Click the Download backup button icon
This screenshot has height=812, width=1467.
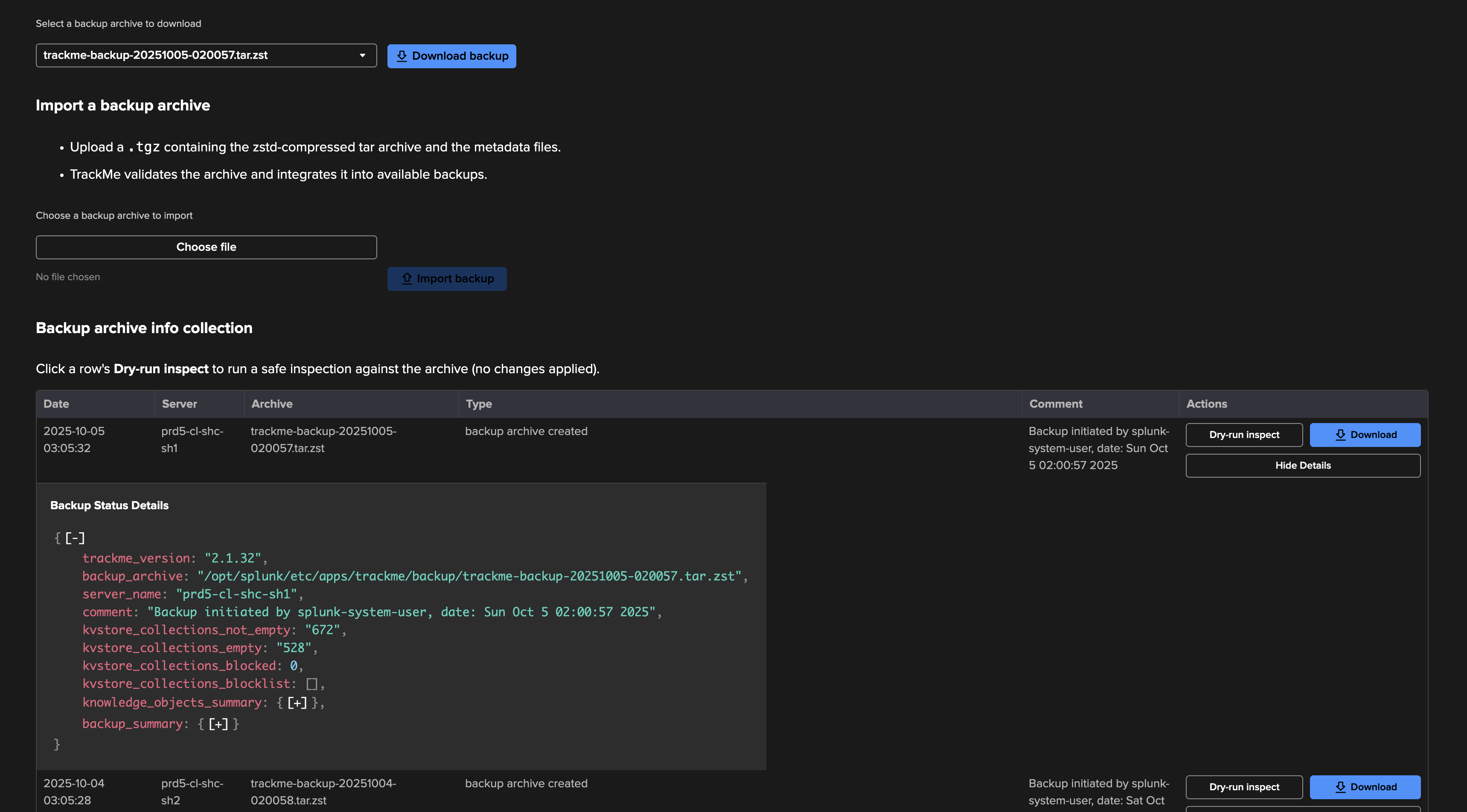click(402, 56)
